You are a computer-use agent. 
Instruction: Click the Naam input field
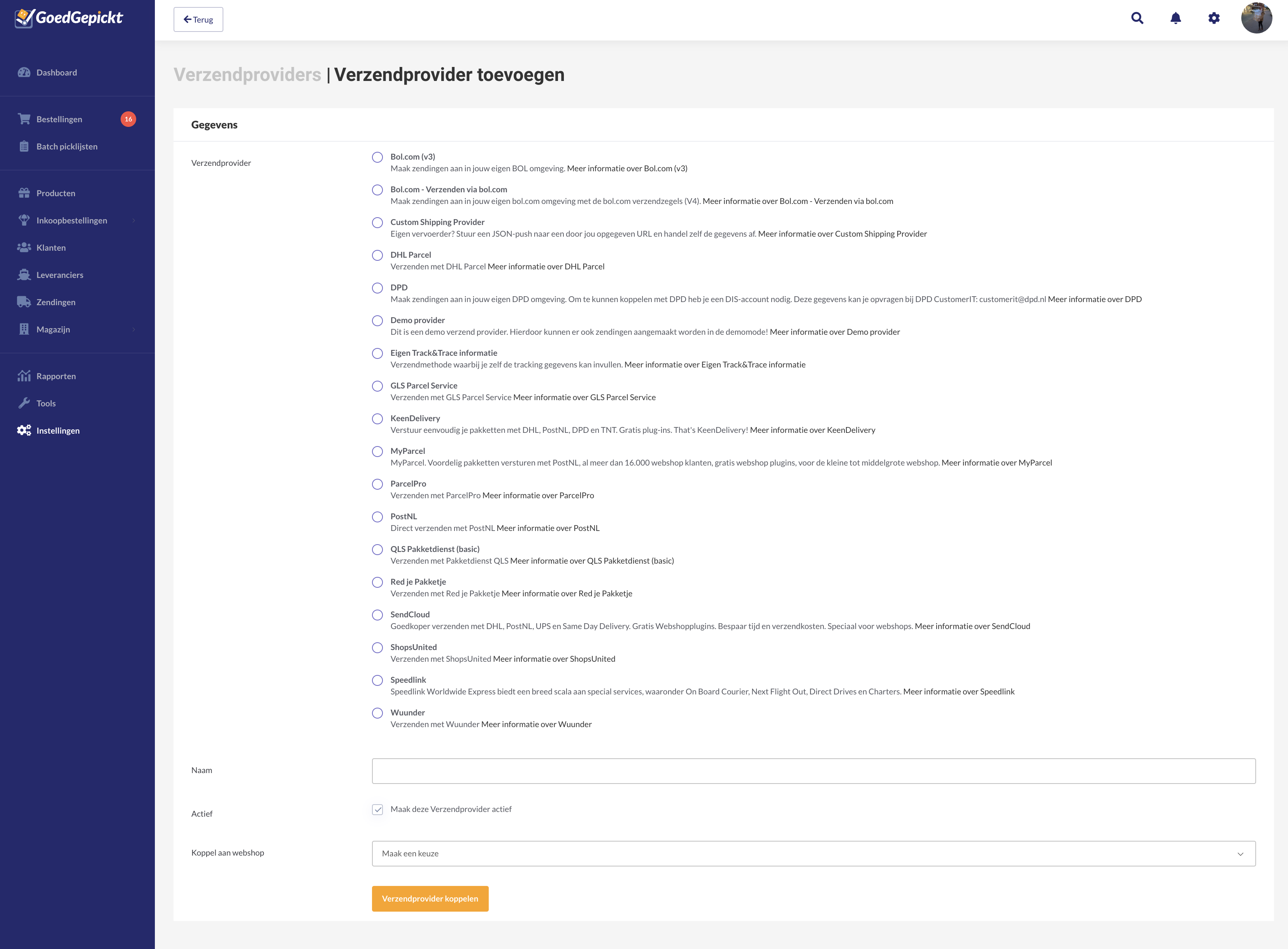coord(814,771)
